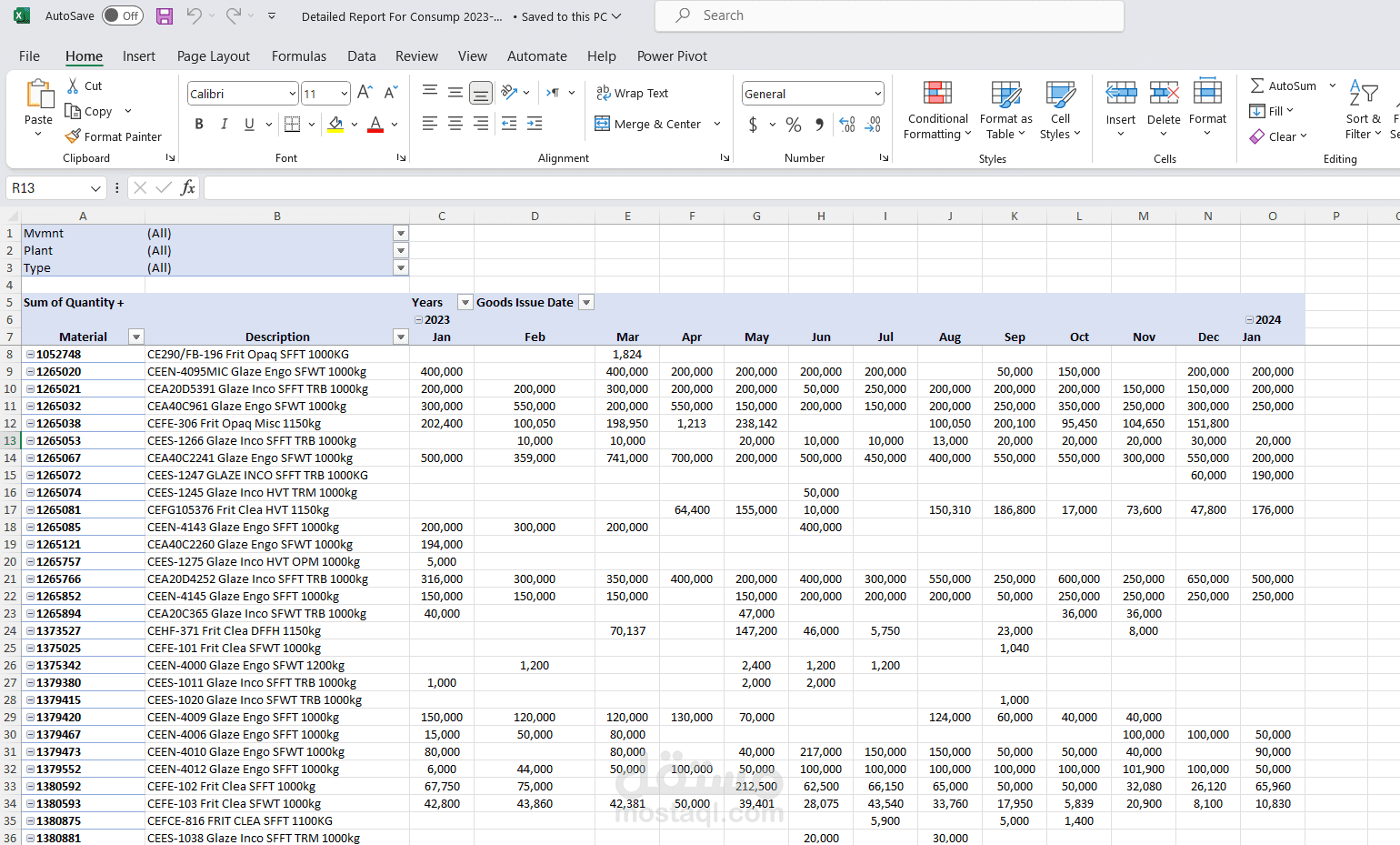Open Cell Styles gallery
This screenshot has height=845, width=1400.
point(1060,109)
